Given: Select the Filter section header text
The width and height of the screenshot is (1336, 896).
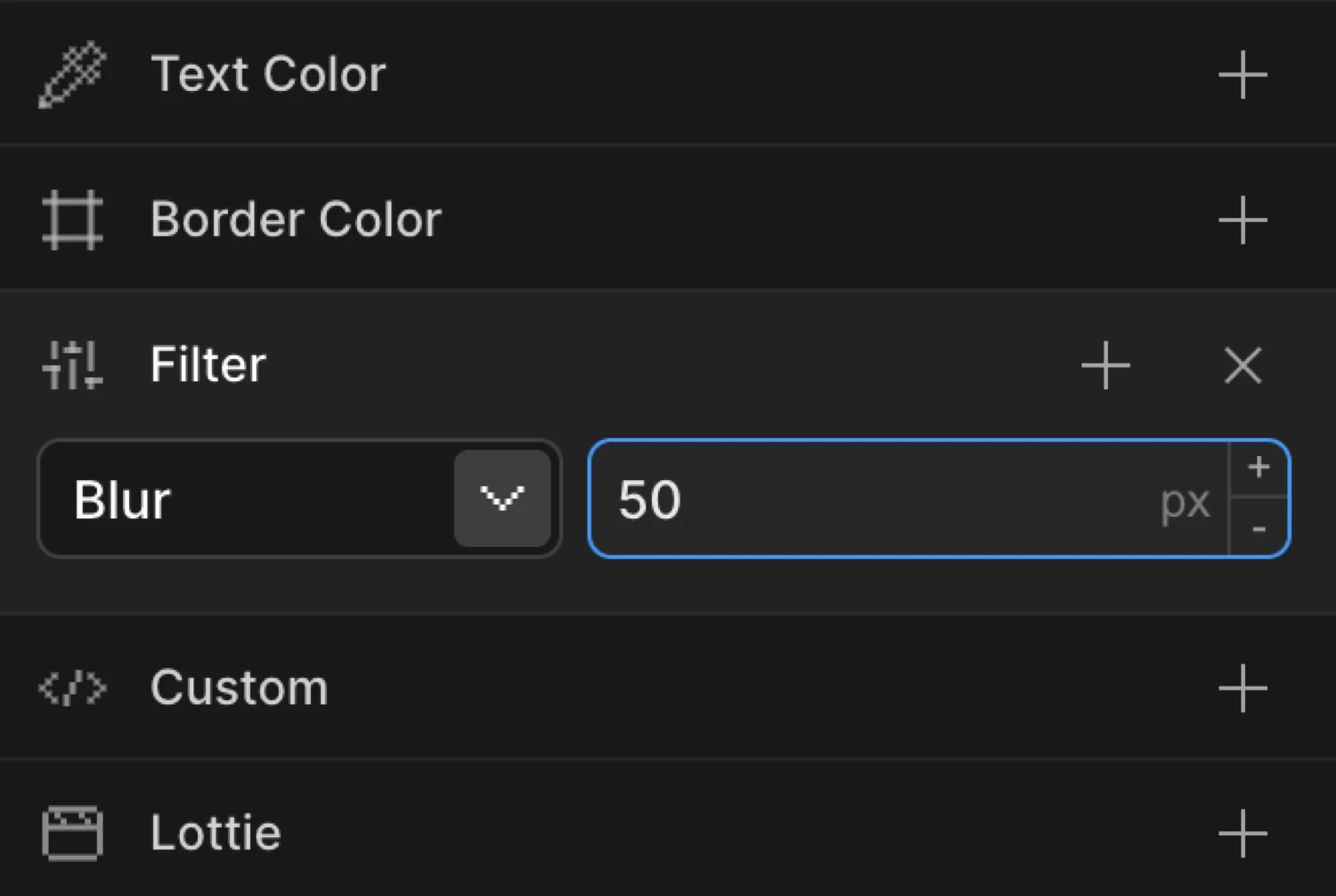Looking at the screenshot, I should 207,364.
